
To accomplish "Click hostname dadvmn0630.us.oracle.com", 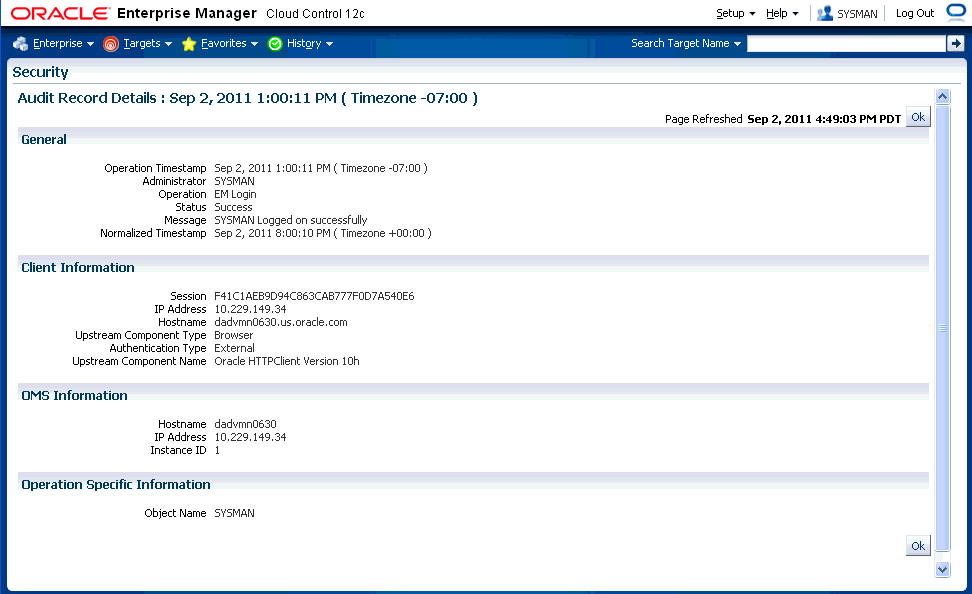I will point(281,322).
